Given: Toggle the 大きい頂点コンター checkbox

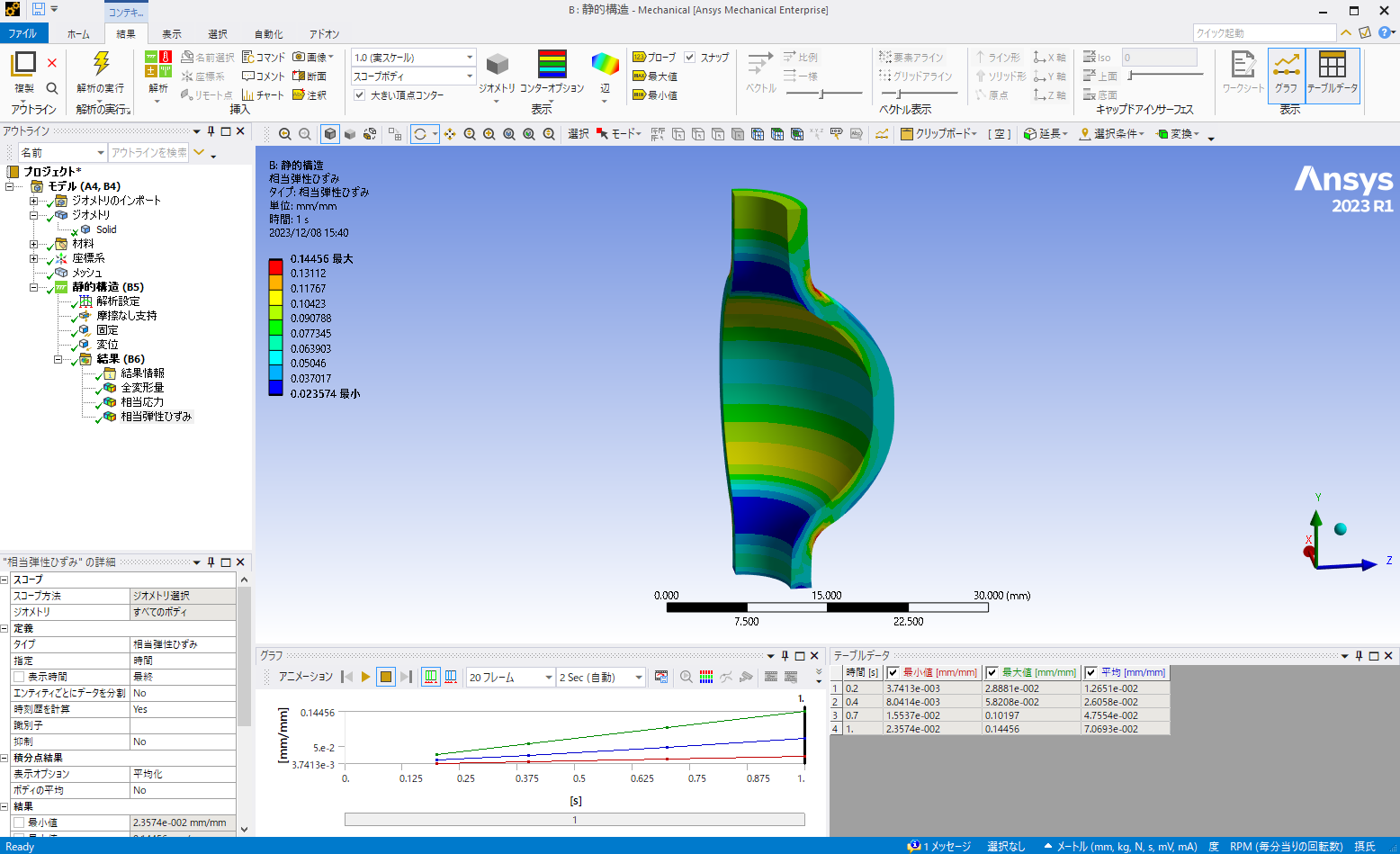Looking at the screenshot, I should pos(359,94).
